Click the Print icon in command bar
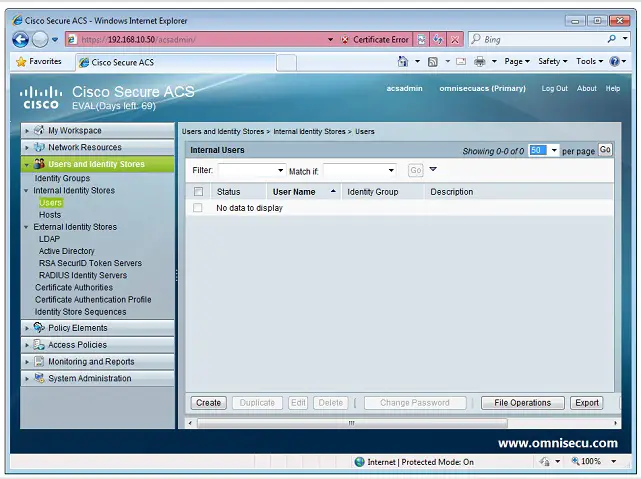641x479 pixels. coord(480,62)
